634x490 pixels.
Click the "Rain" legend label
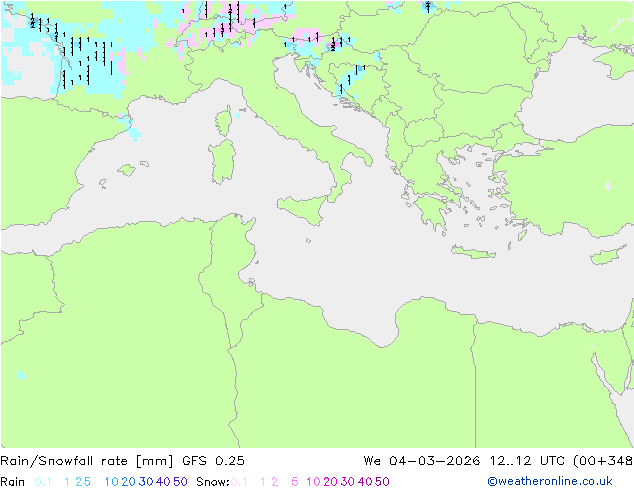tap(13, 482)
